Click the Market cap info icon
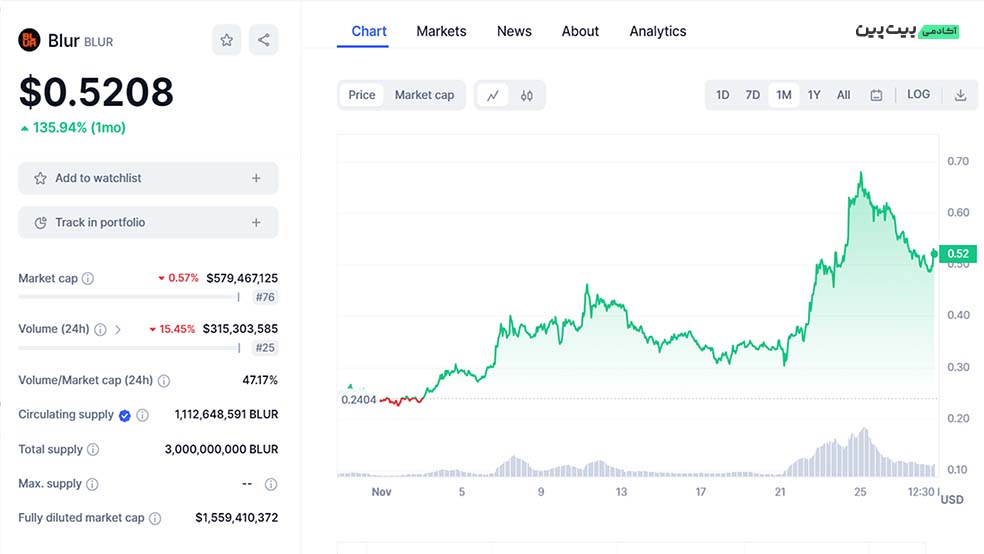The width and height of the screenshot is (984, 554). [88, 279]
